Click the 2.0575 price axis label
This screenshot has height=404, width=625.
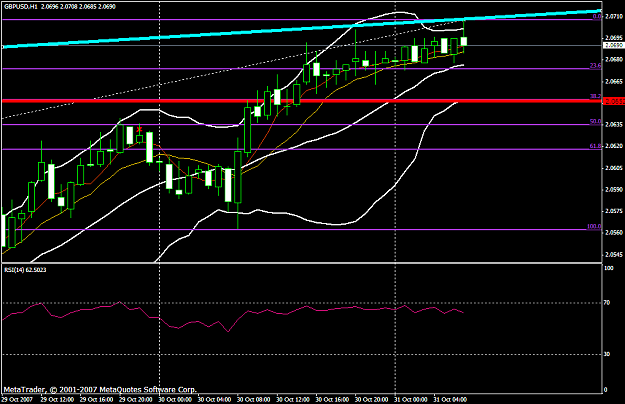click(x=614, y=211)
